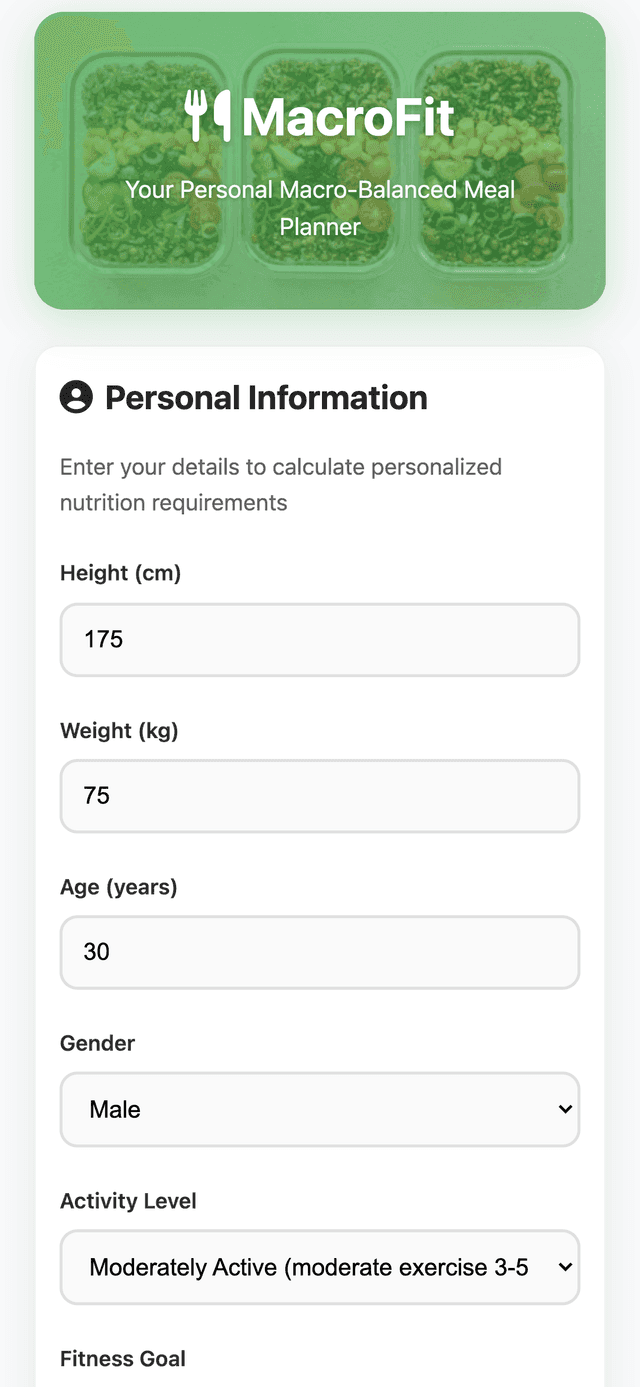Viewport: 640px width, 1387px height.
Task: Focus the Height field showing 175
Action: click(x=320, y=640)
